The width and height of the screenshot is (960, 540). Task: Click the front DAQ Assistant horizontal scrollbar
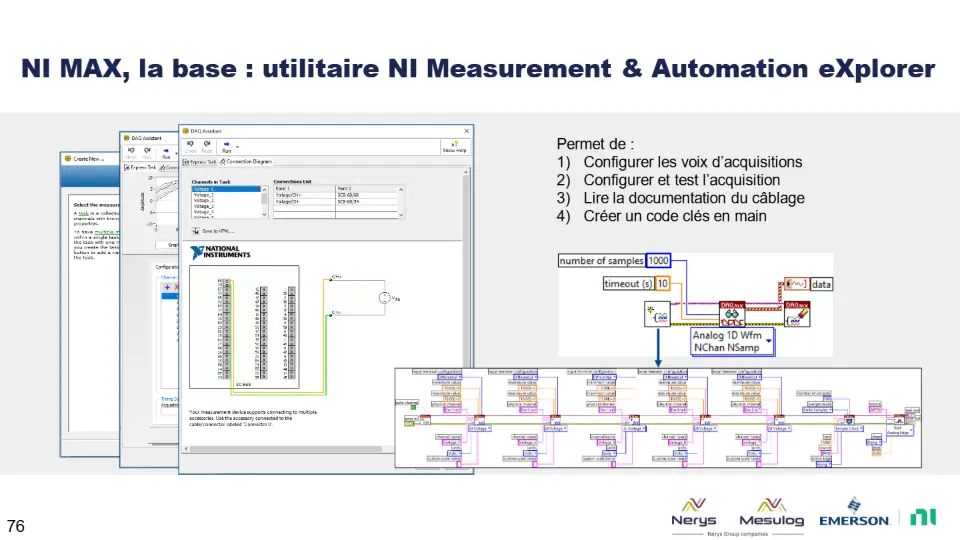(x=287, y=449)
